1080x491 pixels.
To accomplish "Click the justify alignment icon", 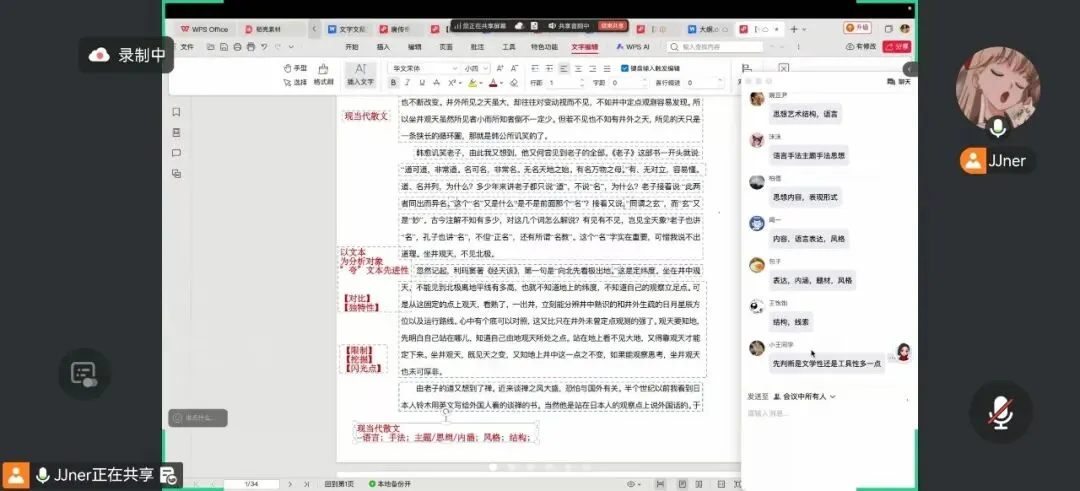I will [608, 68].
